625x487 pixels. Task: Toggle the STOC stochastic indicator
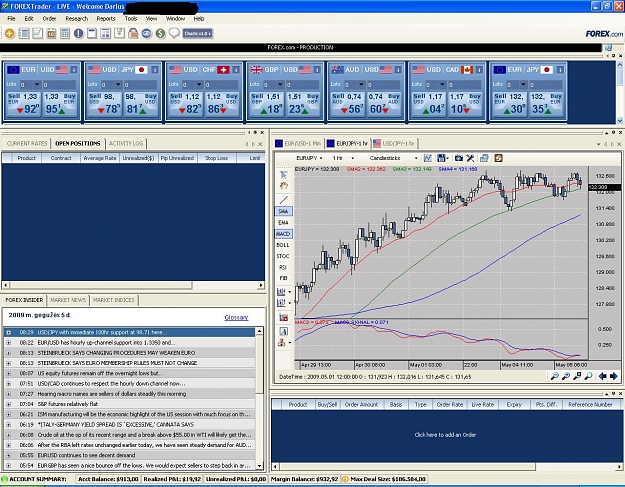tap(283, 256)
